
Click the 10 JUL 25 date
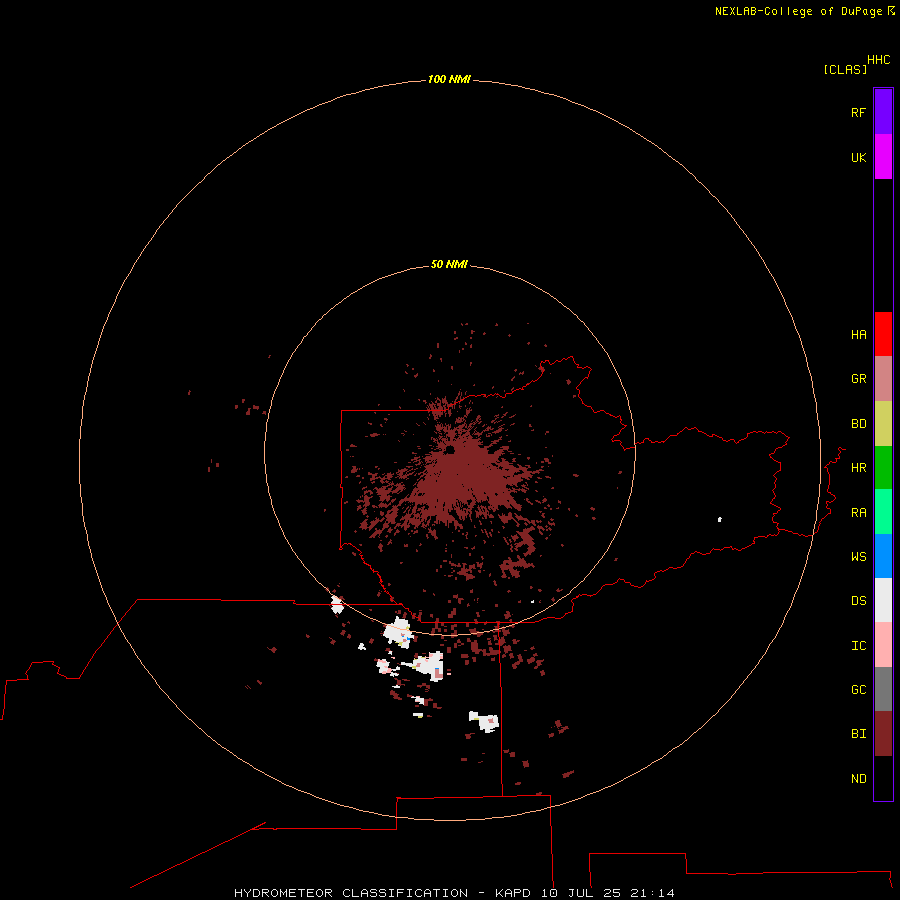581,893
